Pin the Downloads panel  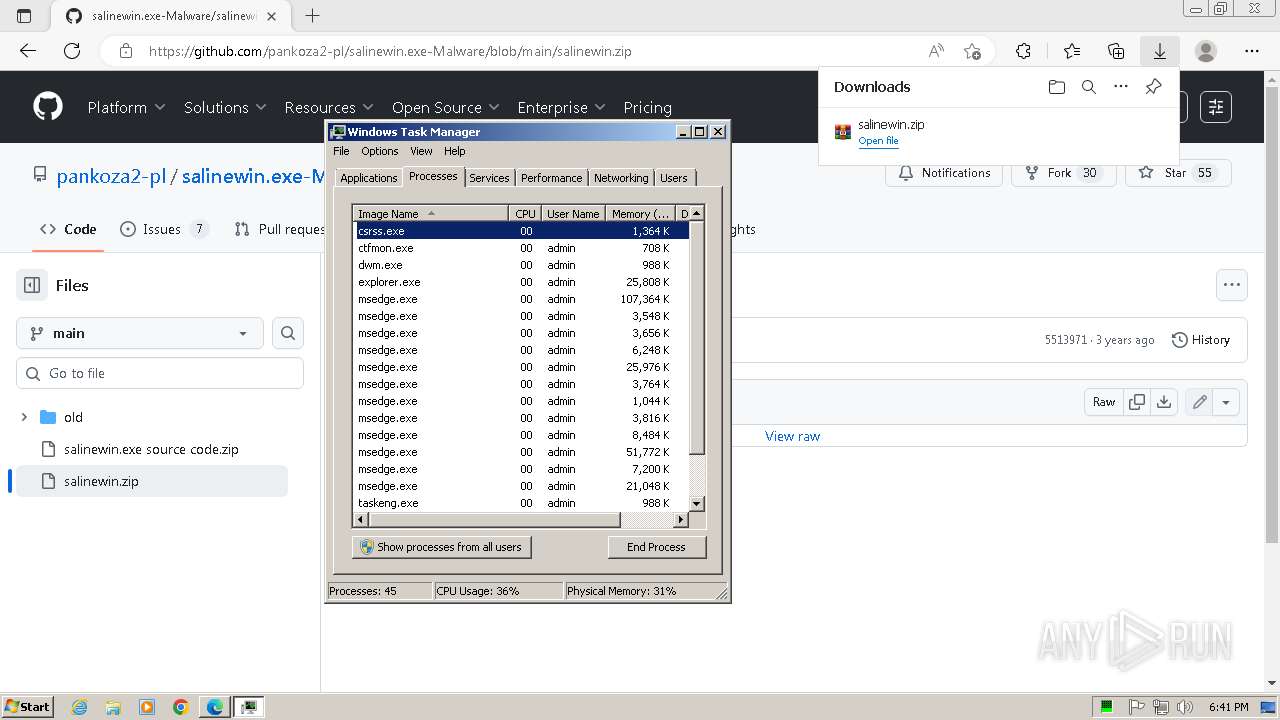(1153, 87)
